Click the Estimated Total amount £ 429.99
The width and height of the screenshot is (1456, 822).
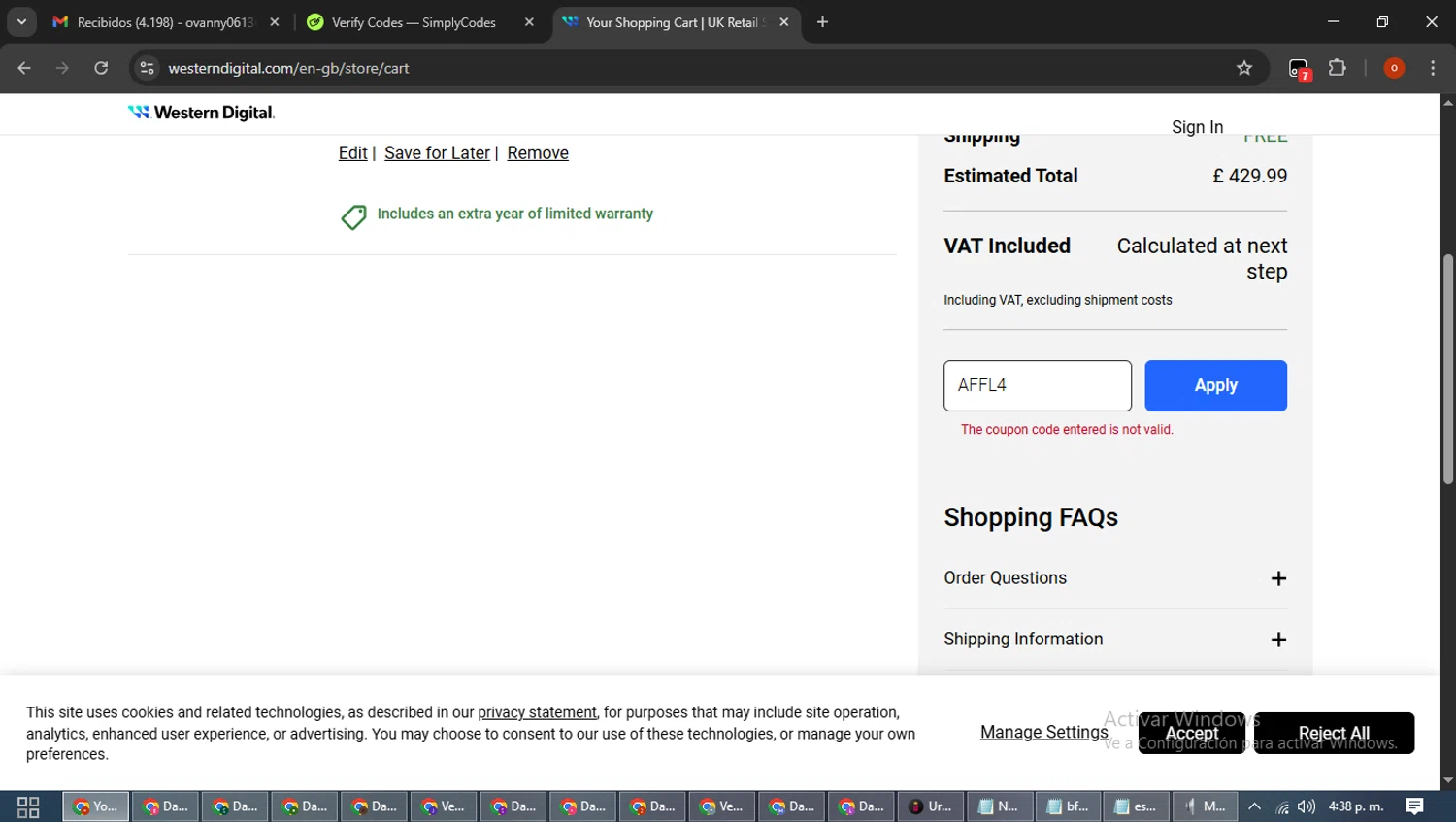coord(1249,176)
